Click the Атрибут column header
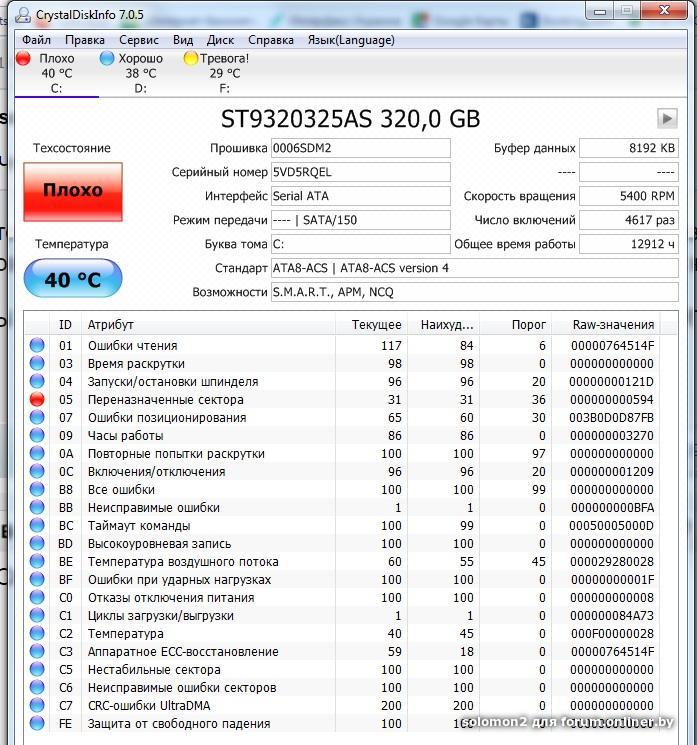 pyautogui.click(x=208, y=325)
